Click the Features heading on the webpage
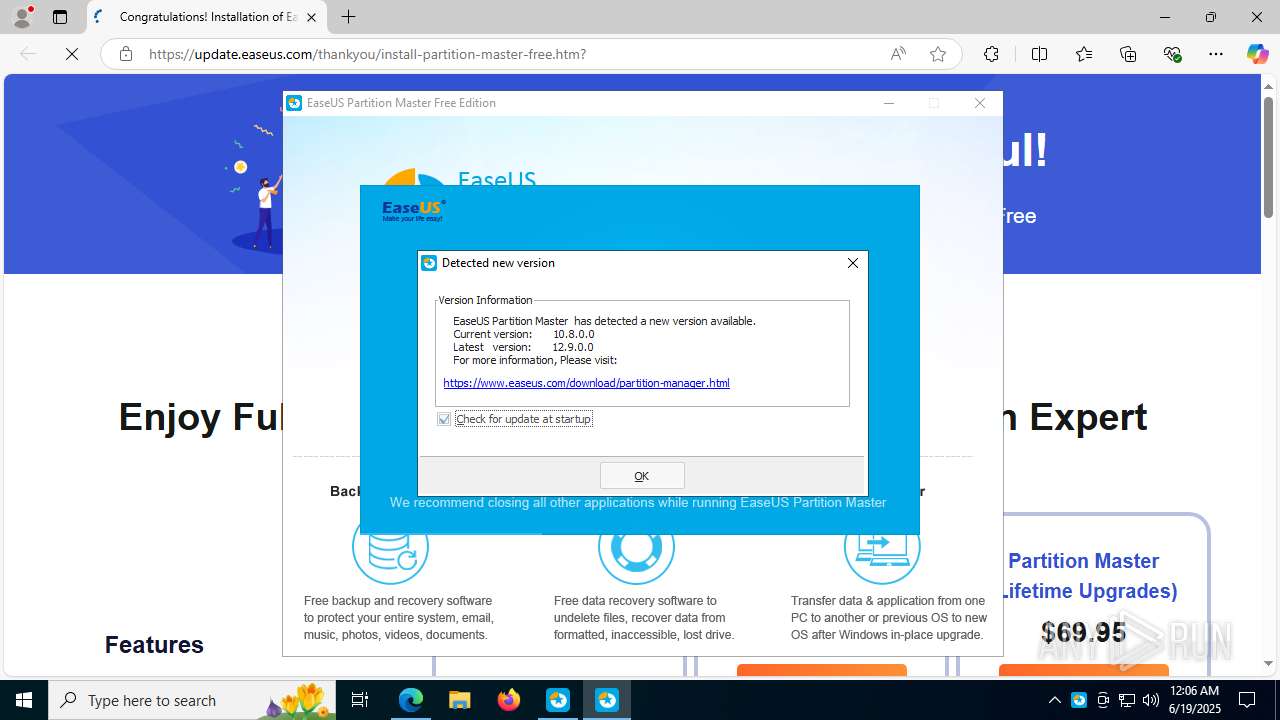Image resolution: width=1280 pixels, height=720 pixels. [x=154, y=645]
